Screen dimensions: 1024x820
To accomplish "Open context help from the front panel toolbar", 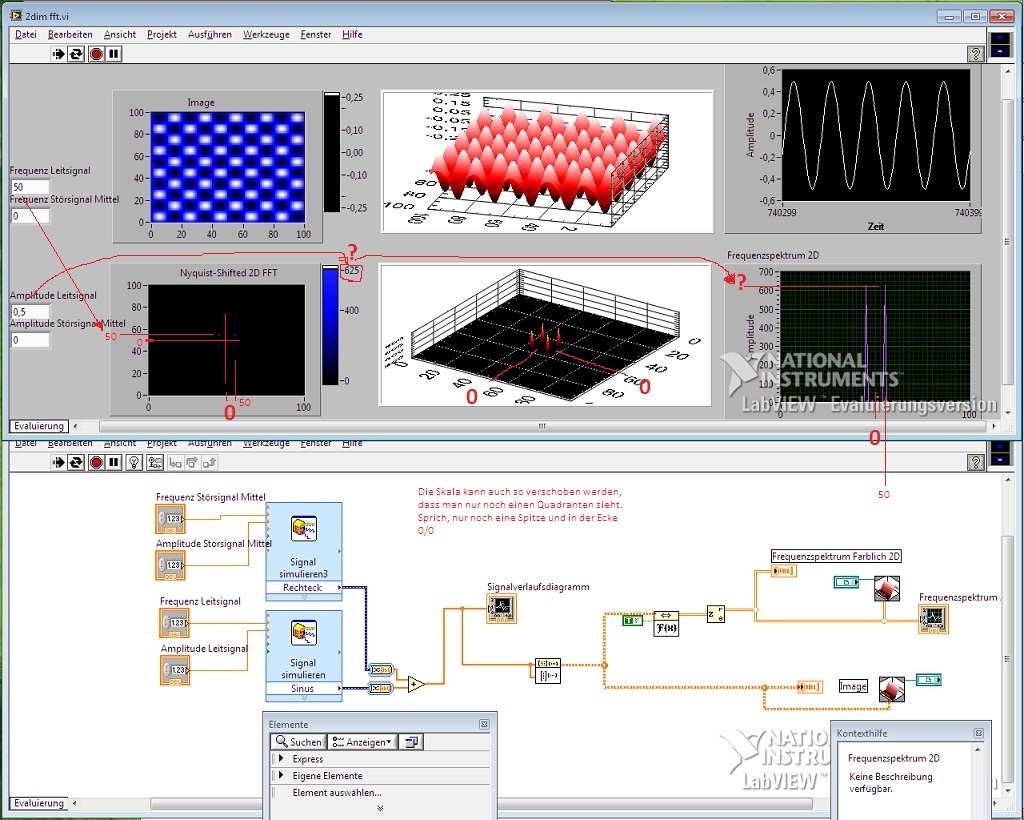I will tap(975, 54).
